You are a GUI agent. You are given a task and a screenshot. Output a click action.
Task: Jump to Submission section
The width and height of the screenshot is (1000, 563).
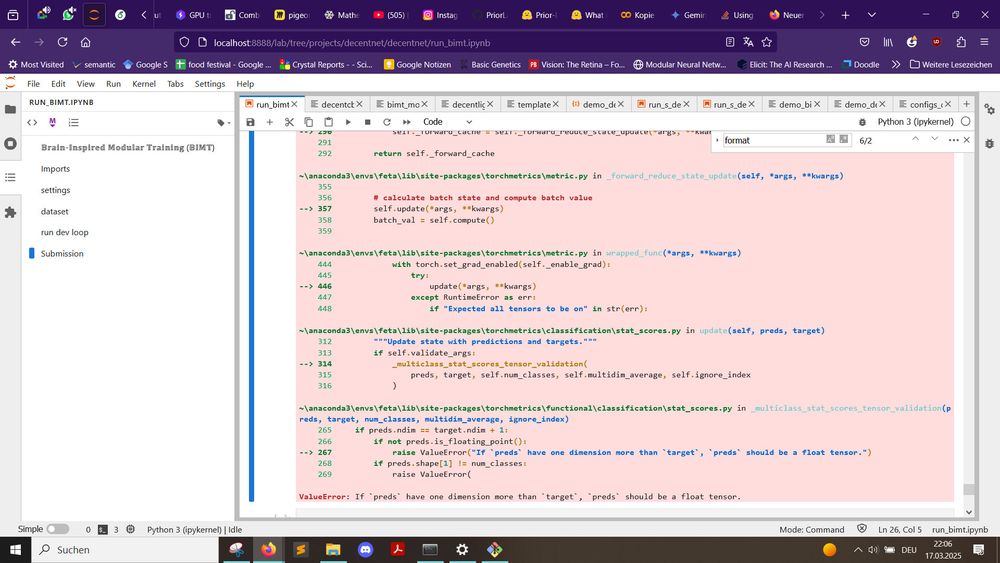[x=62, y=253]
